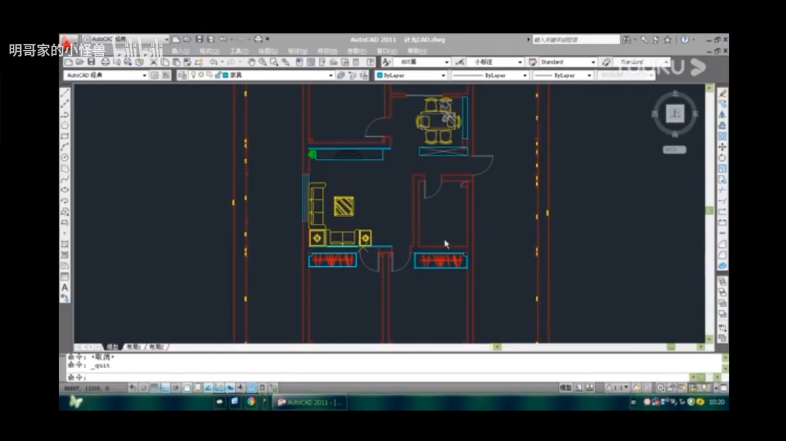786x441 pixels.
Task: Click the Windows Start button
Action: coord(76,401)
